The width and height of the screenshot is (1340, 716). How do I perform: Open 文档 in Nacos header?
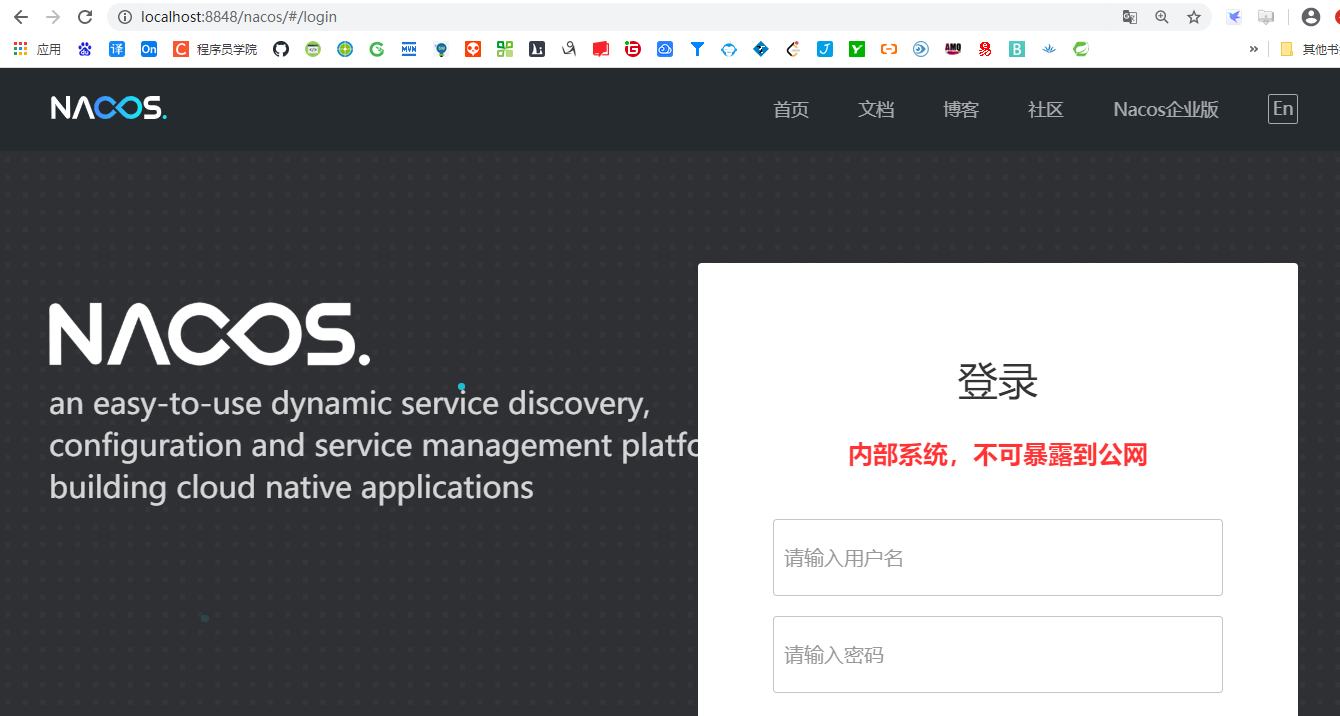[876, 110]
